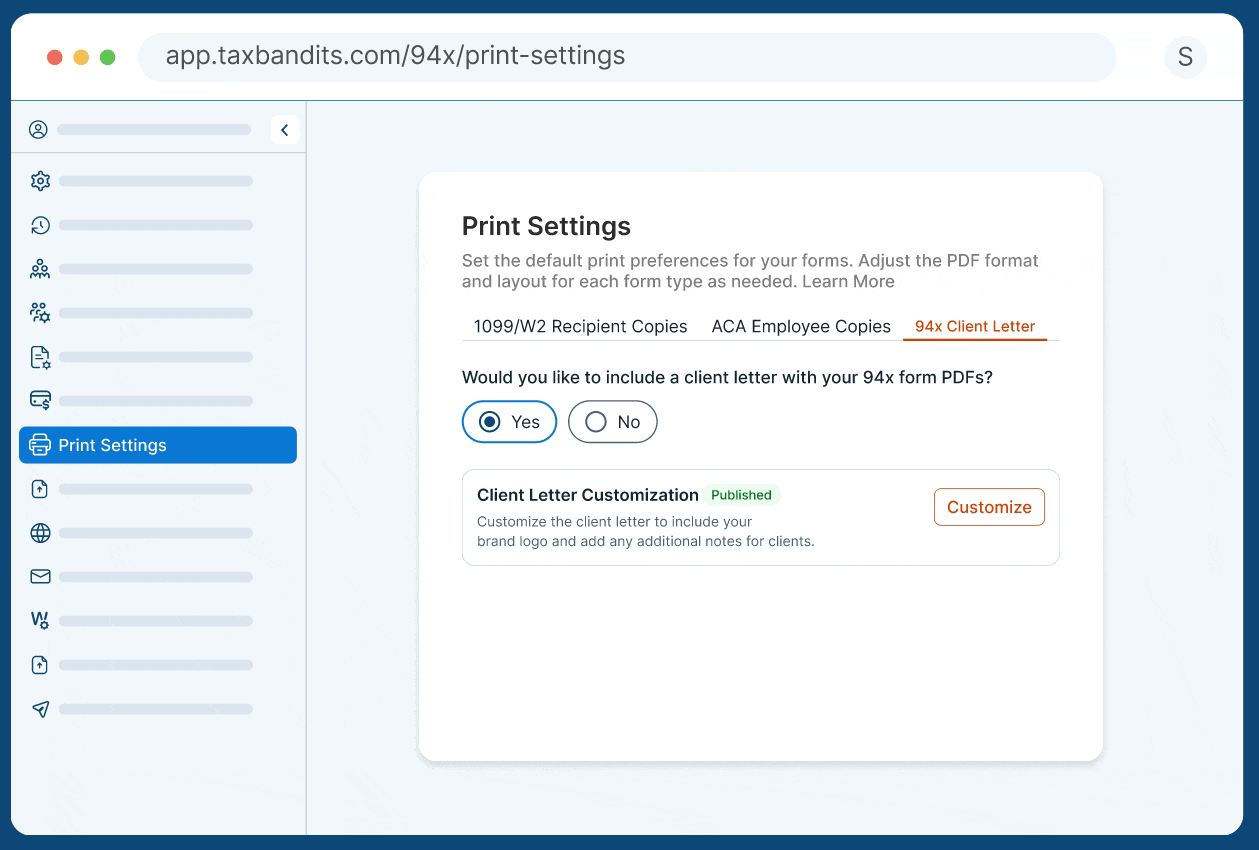Open the globe icon in sidebar
Viewport: 1259px width, 850px height.
click(40, 533)
